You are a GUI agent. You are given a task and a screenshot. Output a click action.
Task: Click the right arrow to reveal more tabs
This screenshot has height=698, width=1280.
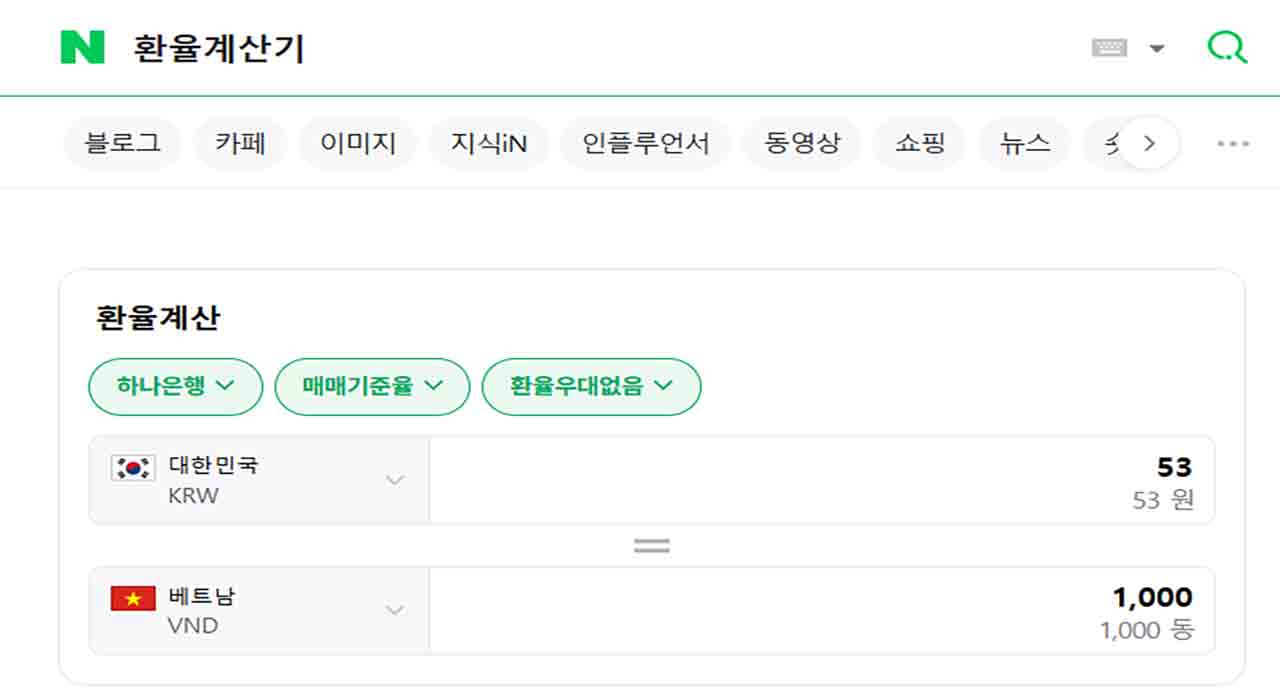(1148, 143)
